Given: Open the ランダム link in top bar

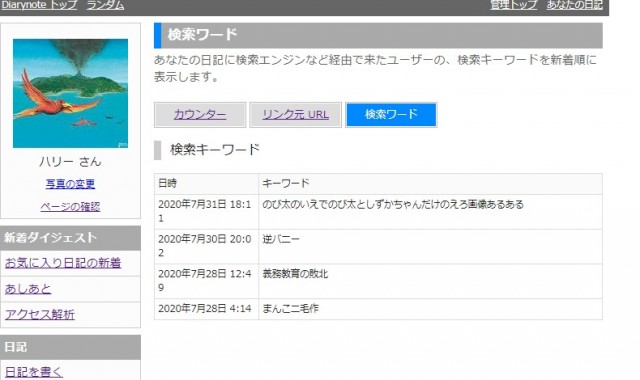Looking at the screenshot, I should point(106,5).
